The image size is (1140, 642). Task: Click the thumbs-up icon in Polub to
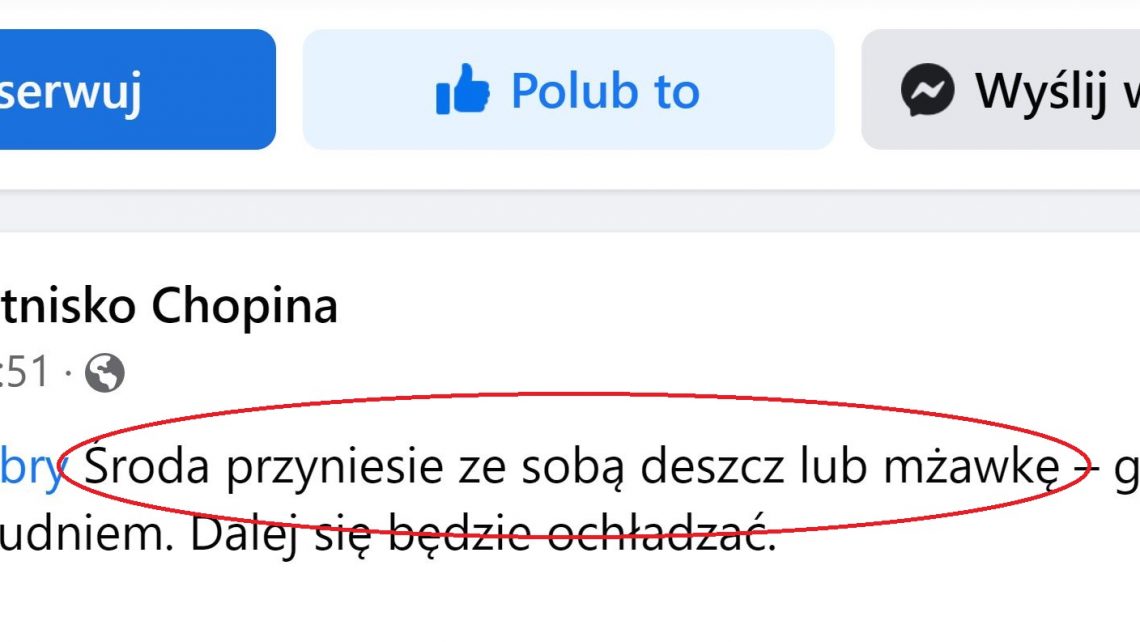462,89
